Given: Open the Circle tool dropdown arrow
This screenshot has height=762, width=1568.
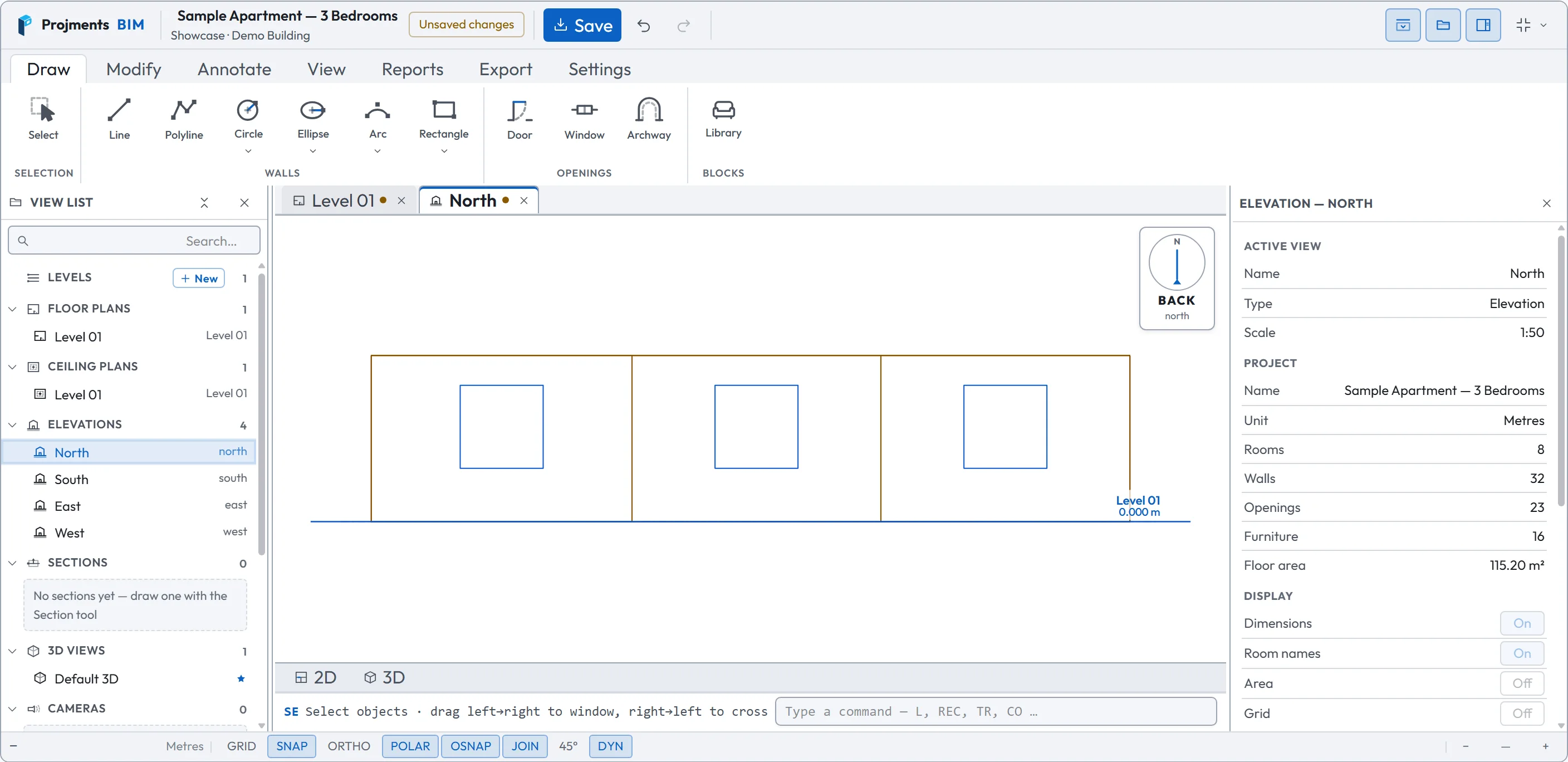Looking at the screenshot, I should (x=248, y=151).
